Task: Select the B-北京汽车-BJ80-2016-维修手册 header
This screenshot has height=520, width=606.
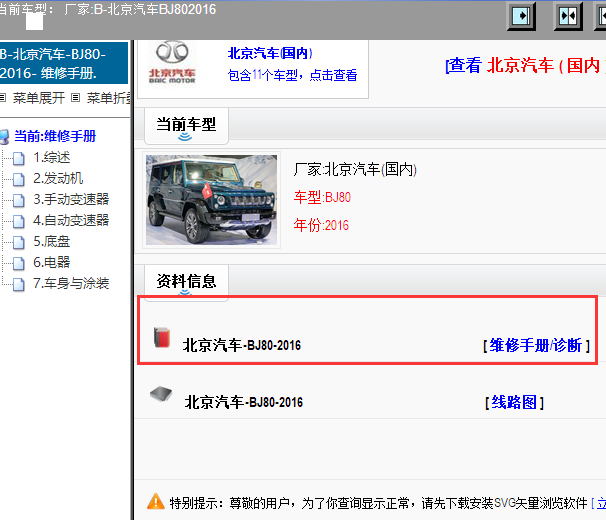Action: [64, 63]
